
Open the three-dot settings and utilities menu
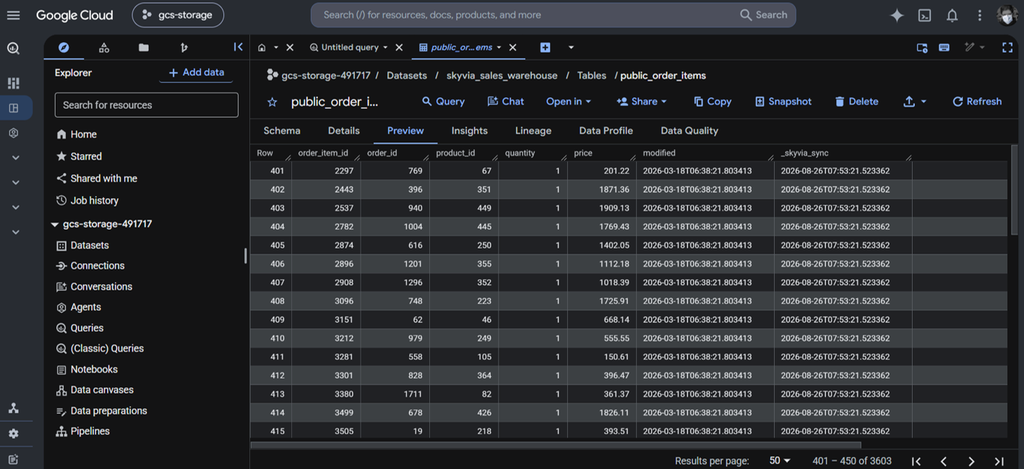[x=979, y=16]
